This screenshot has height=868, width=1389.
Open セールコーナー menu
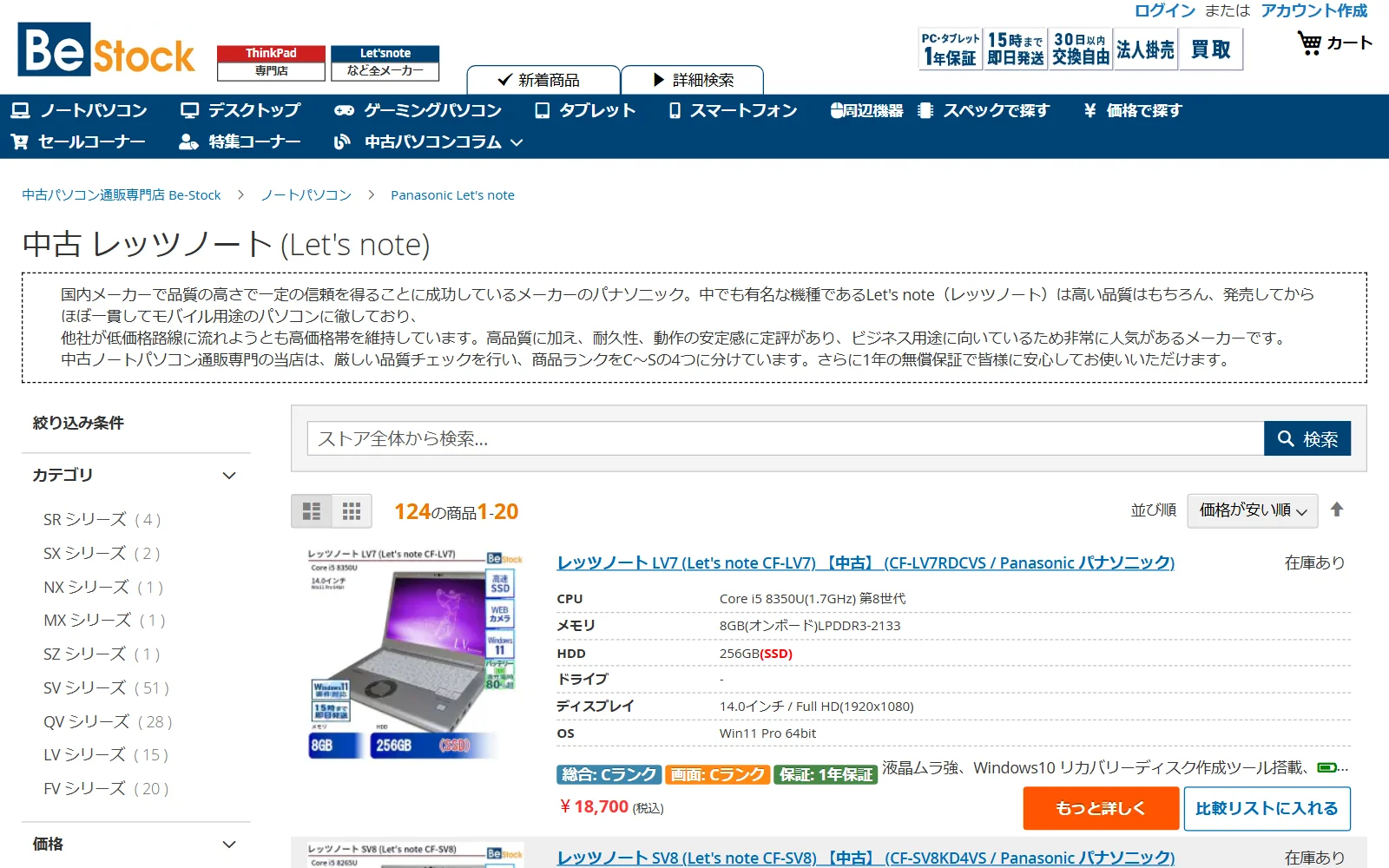pyautogui.click(x=78, y=141)
